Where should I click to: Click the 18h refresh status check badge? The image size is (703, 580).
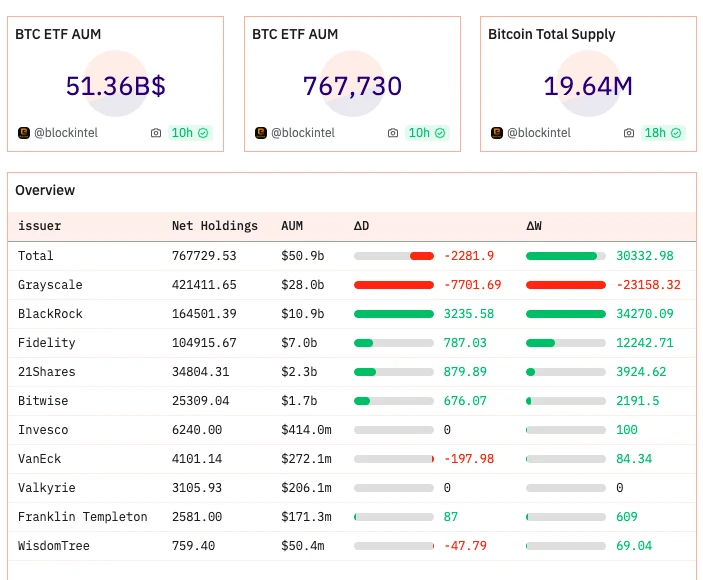pos(664,133)
